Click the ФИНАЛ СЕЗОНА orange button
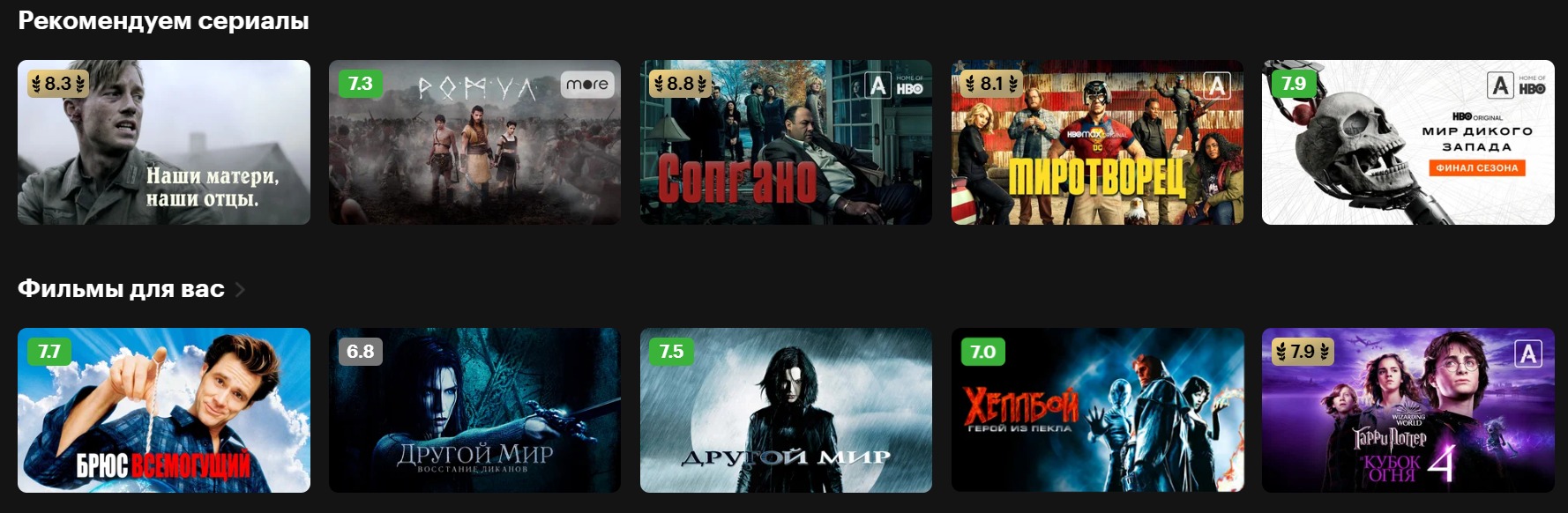The image size is (1568, 513). (1477, 167)
